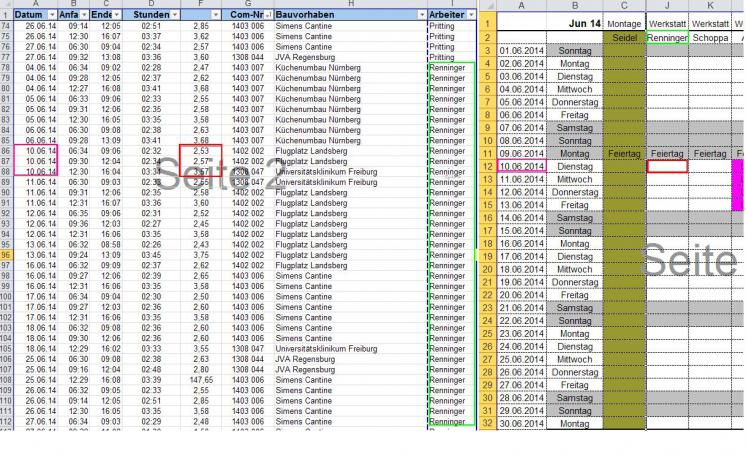746x455 pixels.
Task: Click the value cell "3,75"
Action: click(x=201, y=255)
